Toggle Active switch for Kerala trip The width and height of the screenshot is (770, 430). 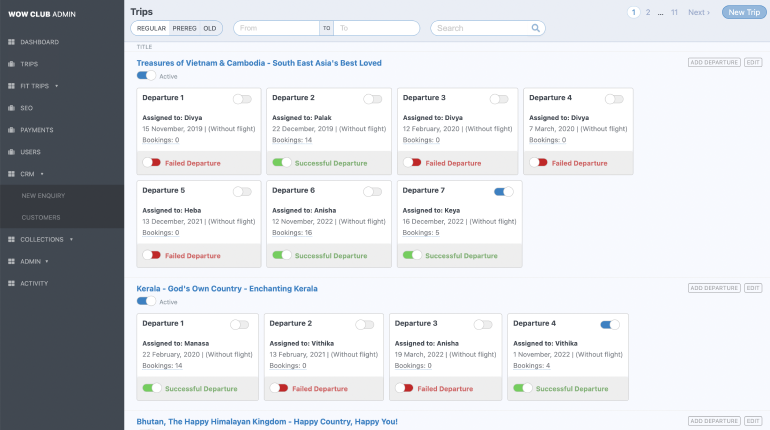coord(146,301)
